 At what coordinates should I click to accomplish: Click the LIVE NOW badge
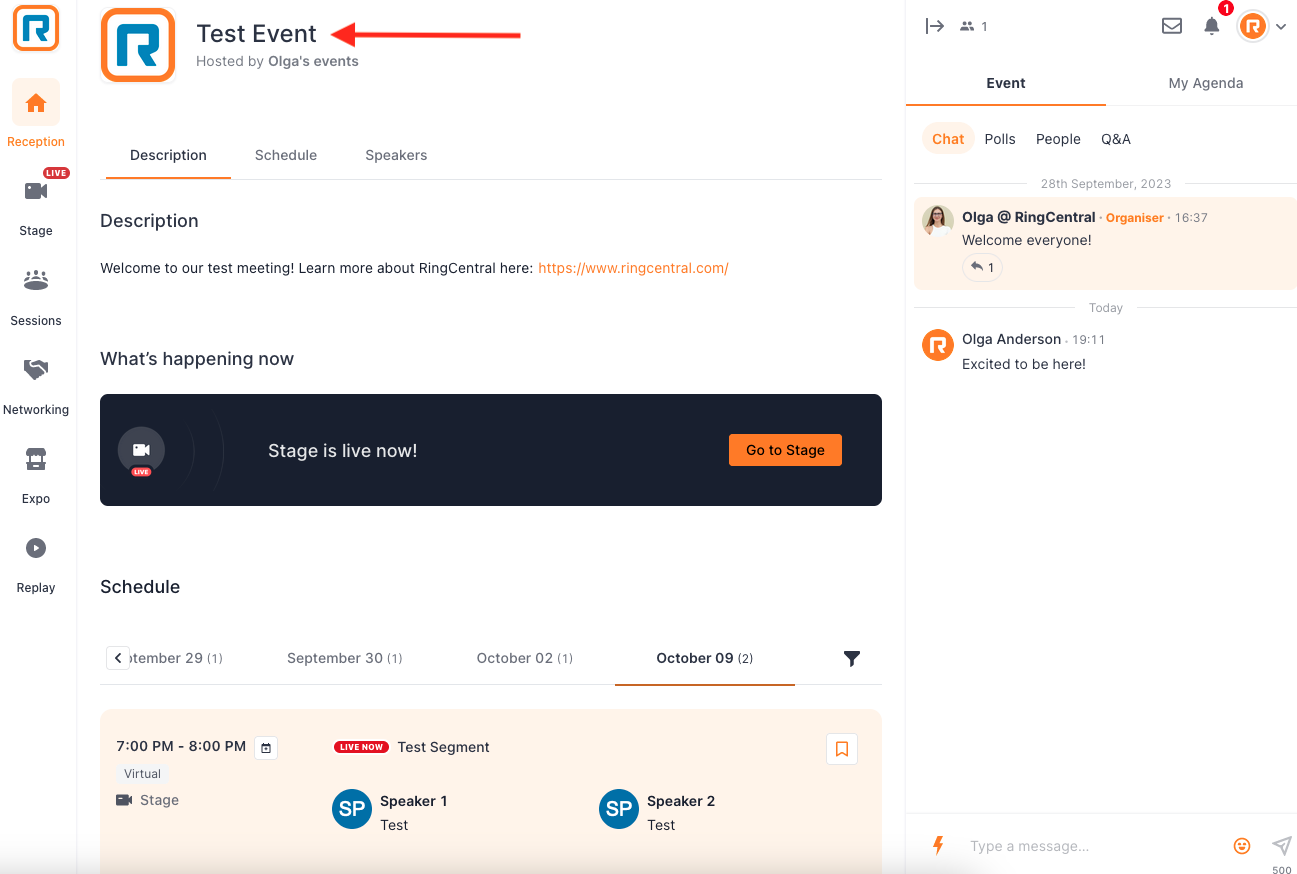pos(361,747)
